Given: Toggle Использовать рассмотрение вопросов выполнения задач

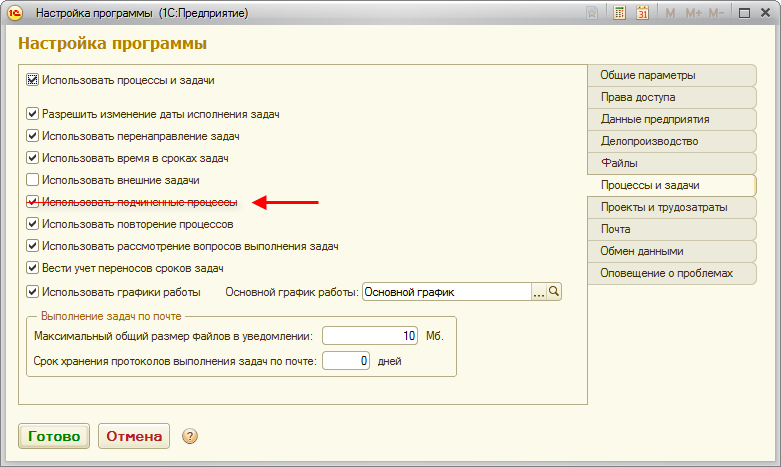Looking at the screenshot, I should [32, 245].
